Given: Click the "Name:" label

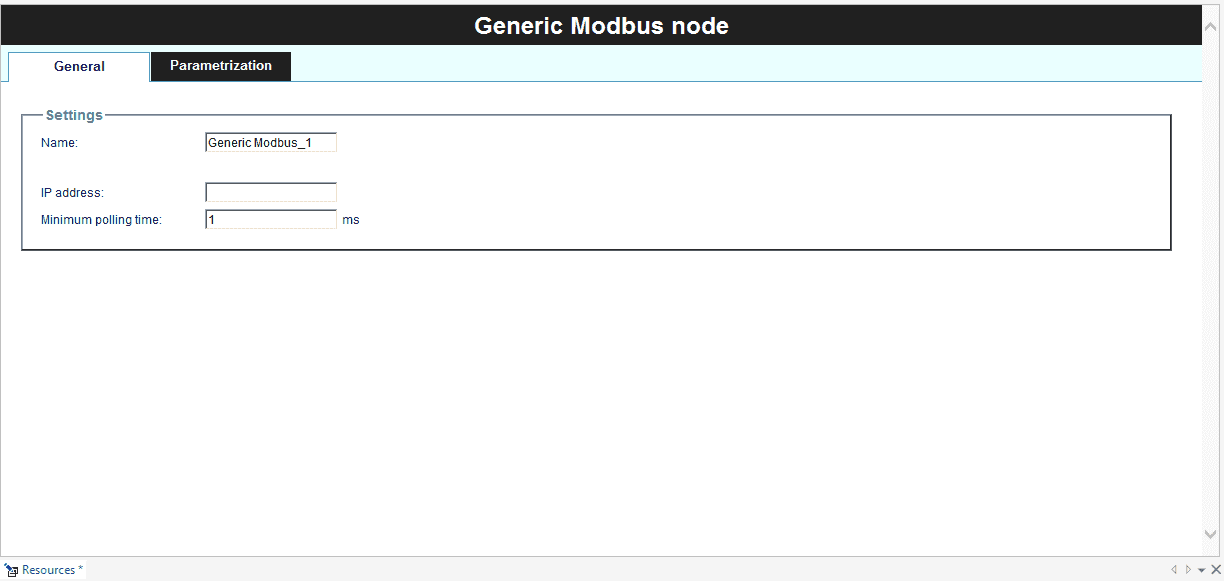Looking at the screenshot, I should pyautogui.click(x=59, y=143).
